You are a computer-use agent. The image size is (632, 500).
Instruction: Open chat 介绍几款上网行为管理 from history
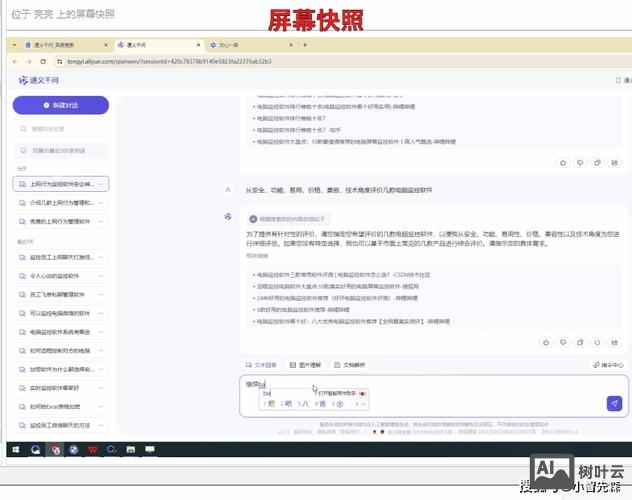[61, 203]
